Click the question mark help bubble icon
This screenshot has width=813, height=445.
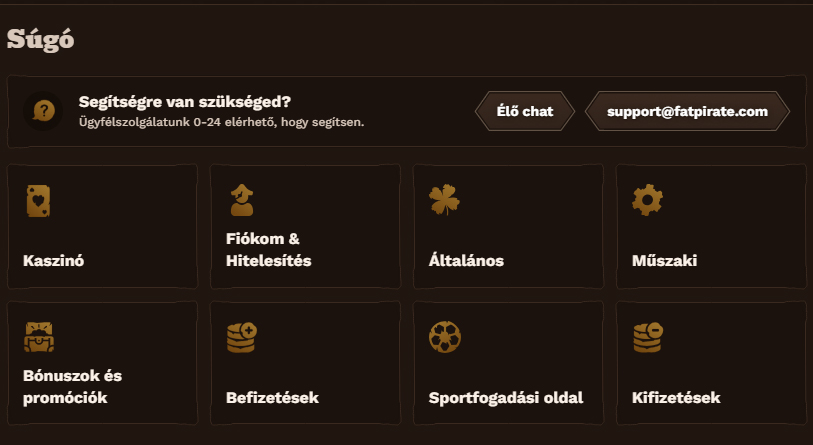43,110
